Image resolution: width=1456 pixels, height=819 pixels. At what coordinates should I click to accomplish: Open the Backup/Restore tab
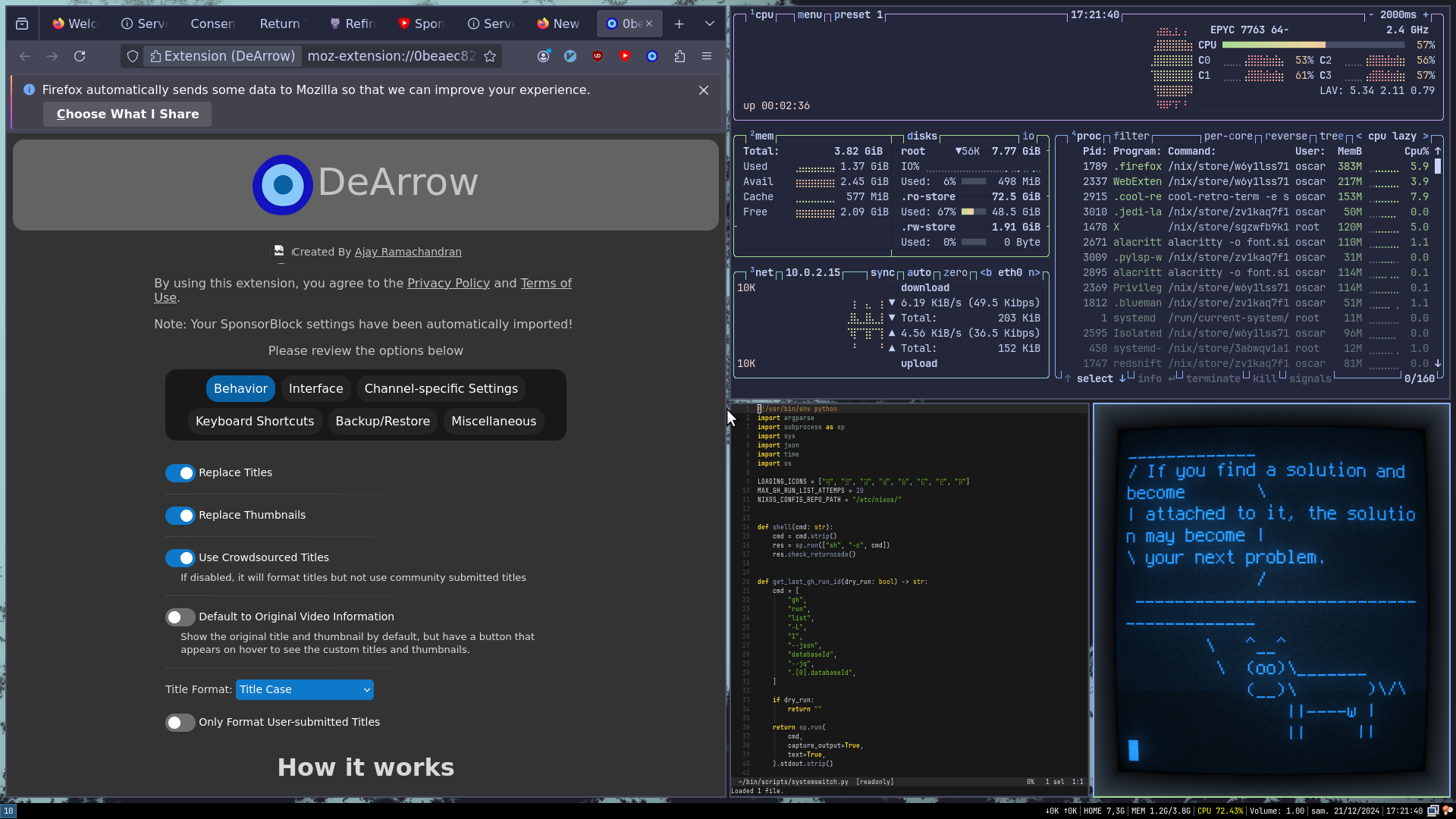point(383,421)
